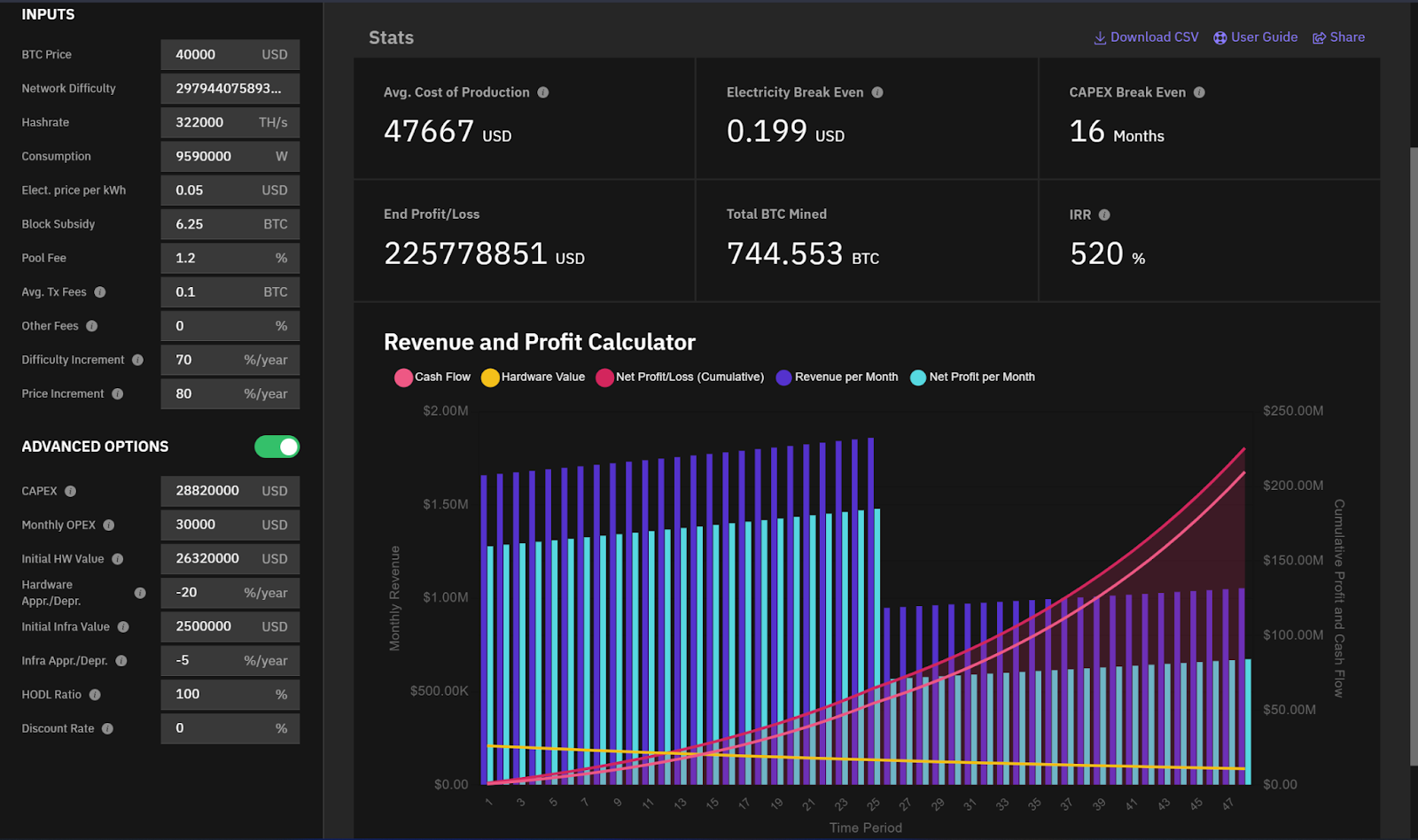Click the Download CSV icon

click(x=1100, y=38)
